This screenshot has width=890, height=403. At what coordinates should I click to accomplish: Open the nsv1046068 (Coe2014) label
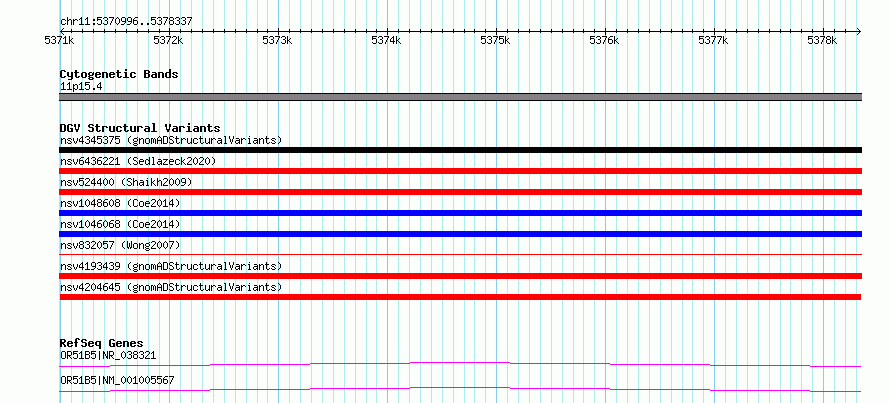pos(120,224)
